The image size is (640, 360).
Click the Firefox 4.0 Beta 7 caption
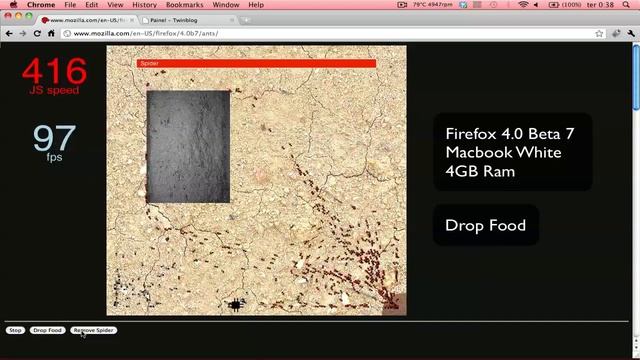(513, 152)
